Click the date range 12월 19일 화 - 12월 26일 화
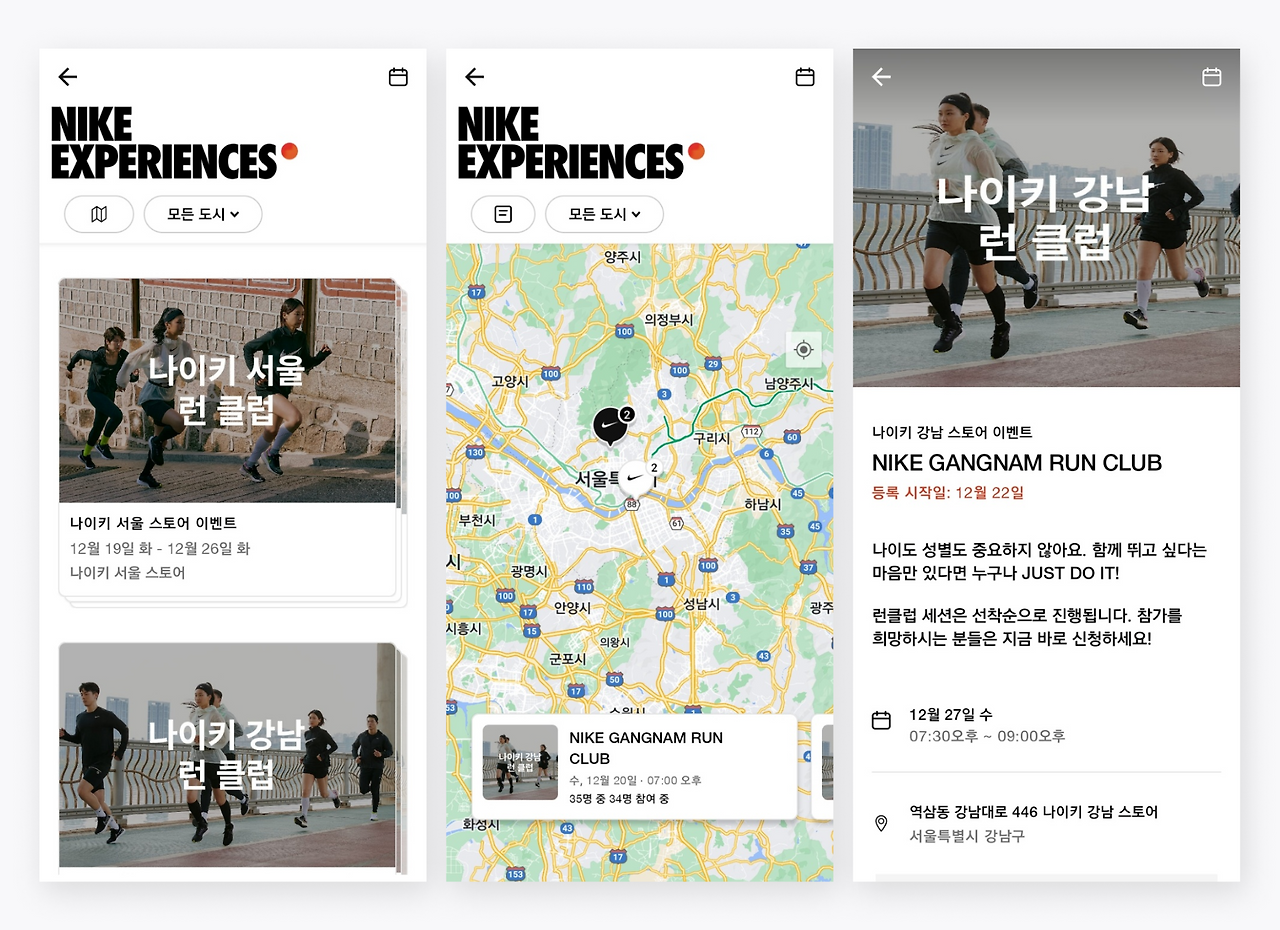Screen dimensions: 1280x930 160,548
